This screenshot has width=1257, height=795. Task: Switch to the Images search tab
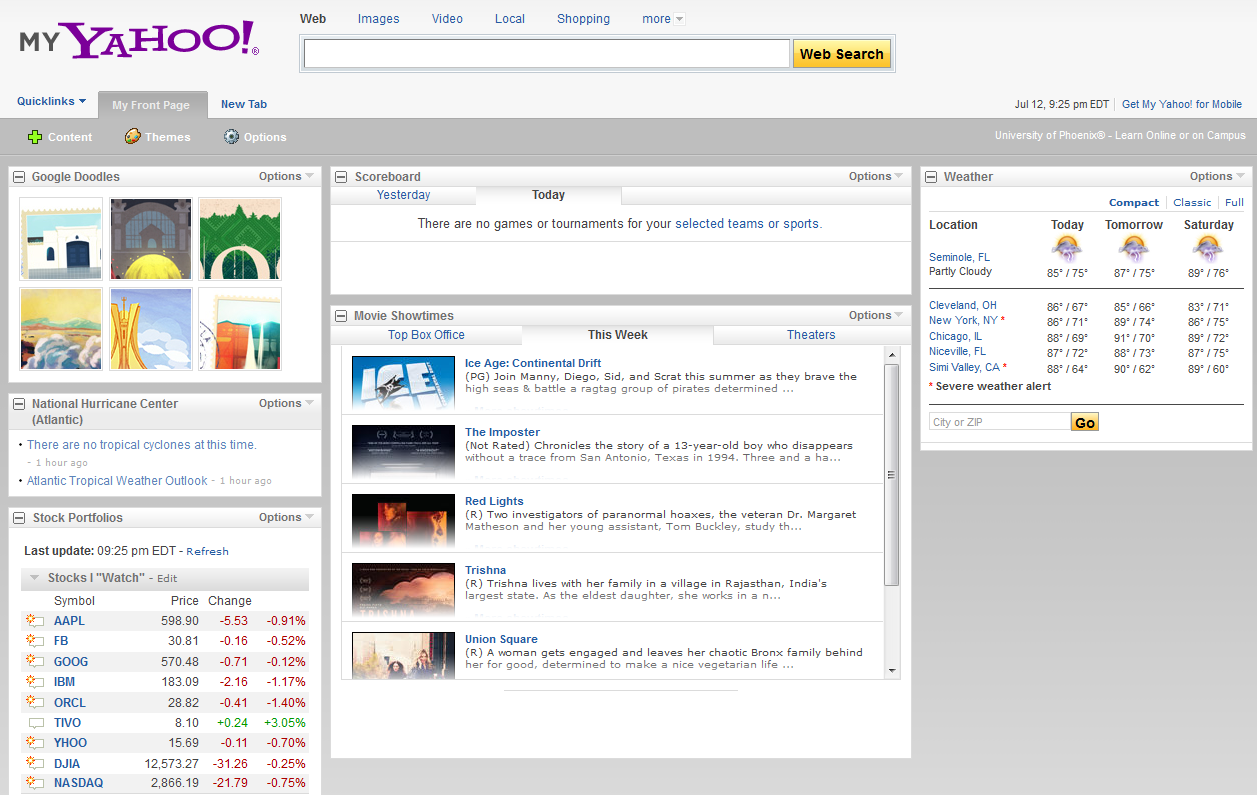point(378,19)
